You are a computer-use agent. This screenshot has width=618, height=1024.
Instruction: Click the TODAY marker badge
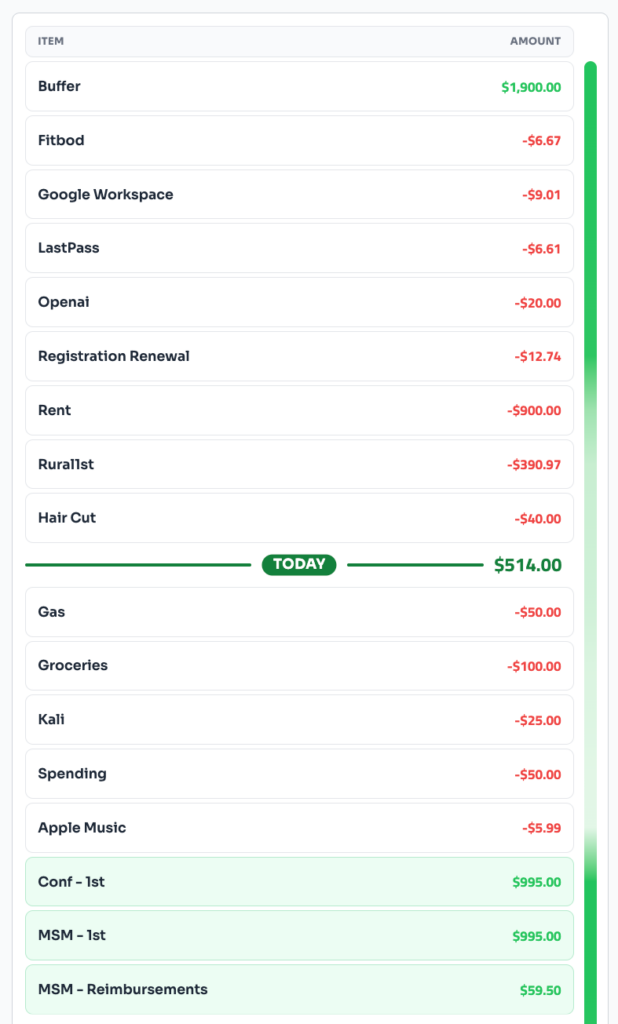click(299, 565)
